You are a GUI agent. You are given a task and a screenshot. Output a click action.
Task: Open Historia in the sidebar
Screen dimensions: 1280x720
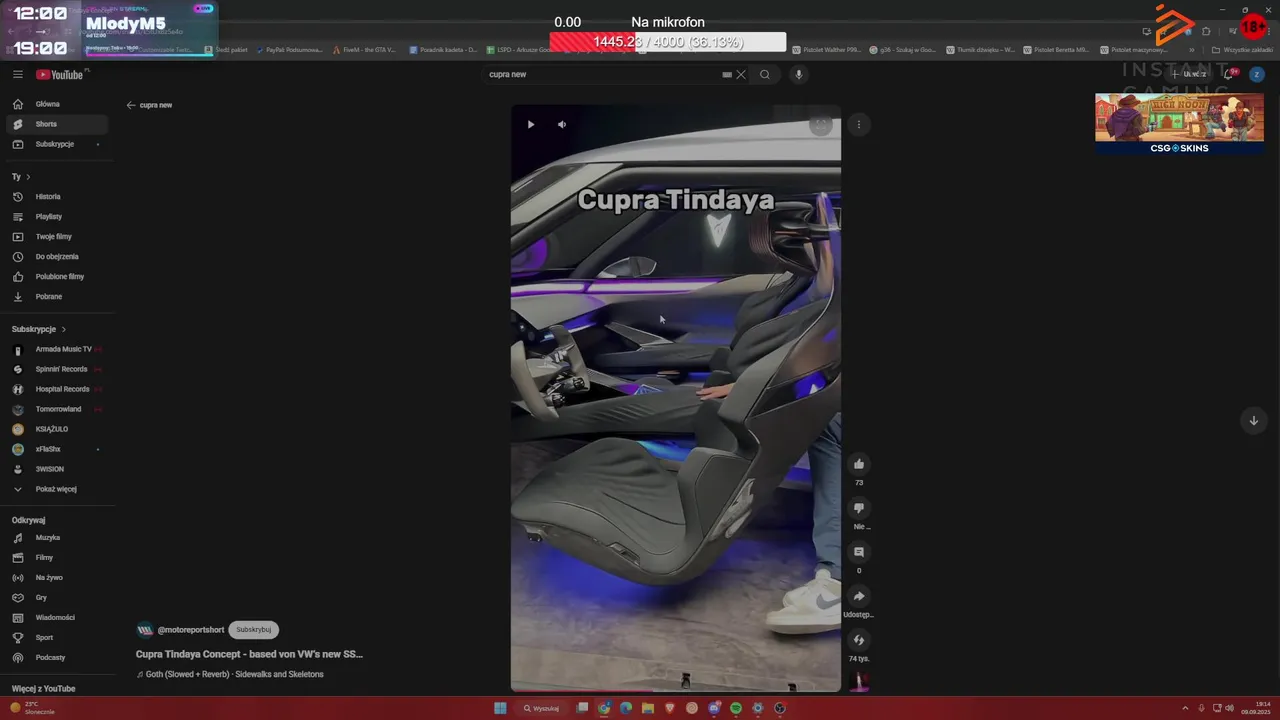point(57,197)
